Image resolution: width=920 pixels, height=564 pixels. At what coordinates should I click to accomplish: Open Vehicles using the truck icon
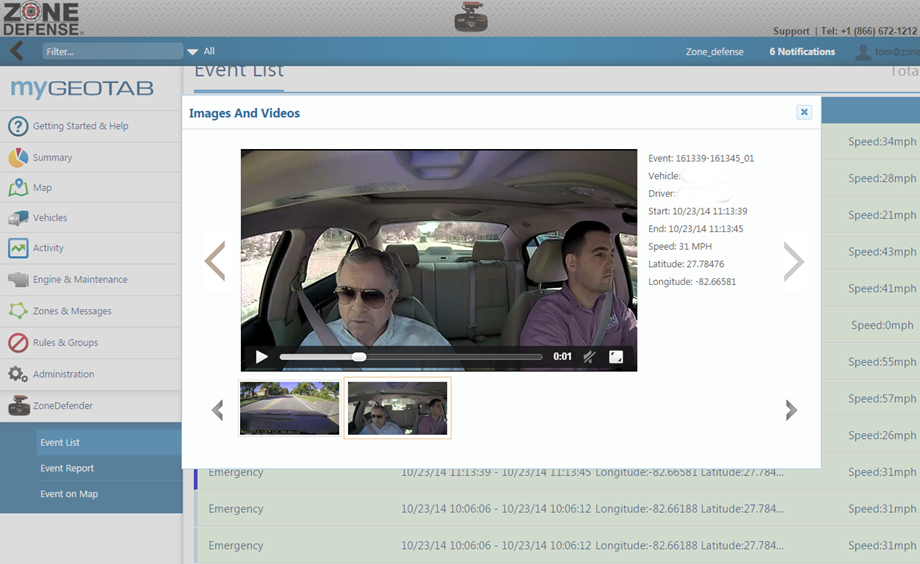pyautogui.click(x=18, y=218)
